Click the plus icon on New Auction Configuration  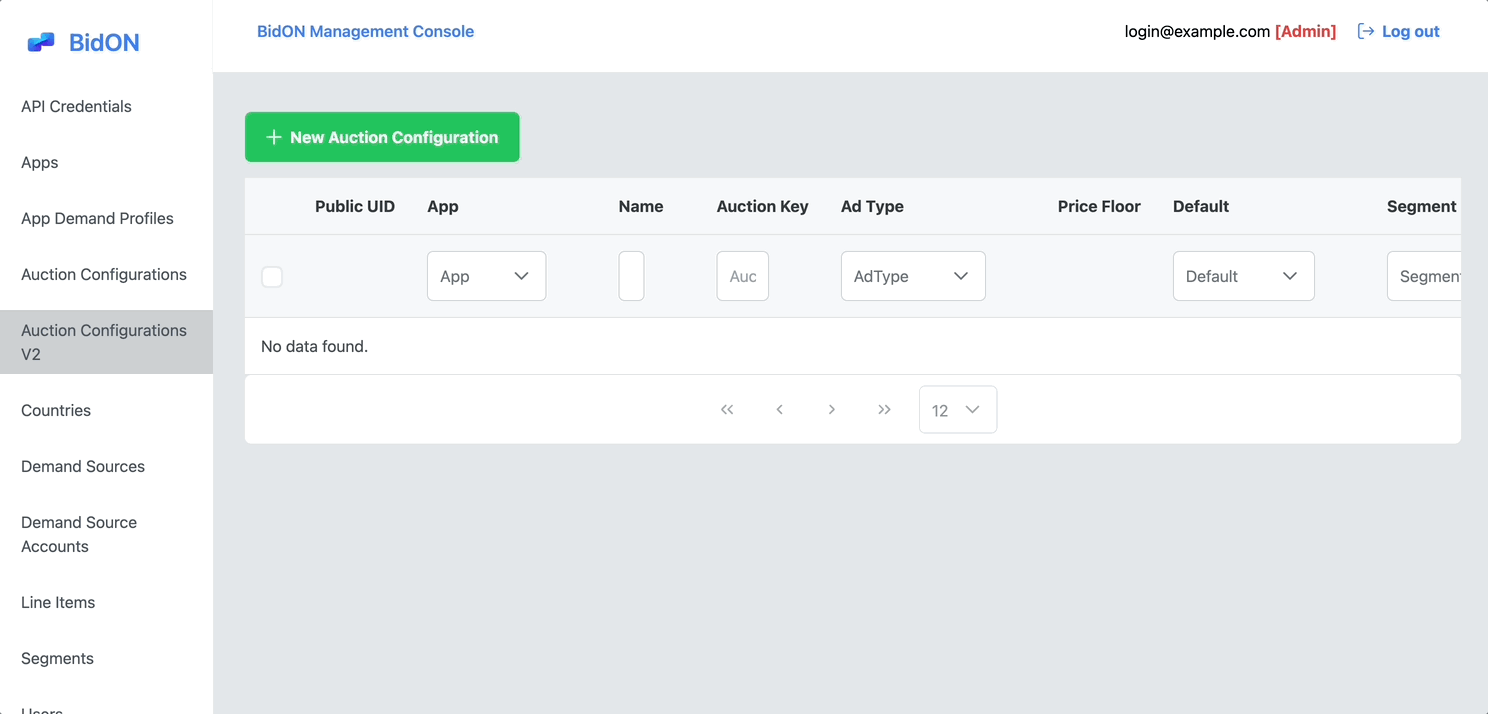click(273, 137)
